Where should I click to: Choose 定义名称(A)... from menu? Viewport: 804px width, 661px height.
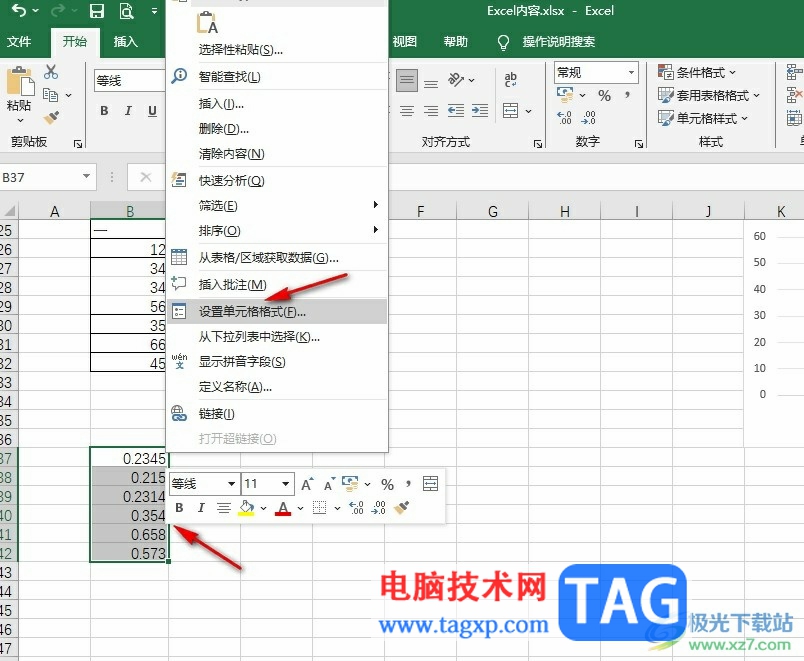click(277, 387)
